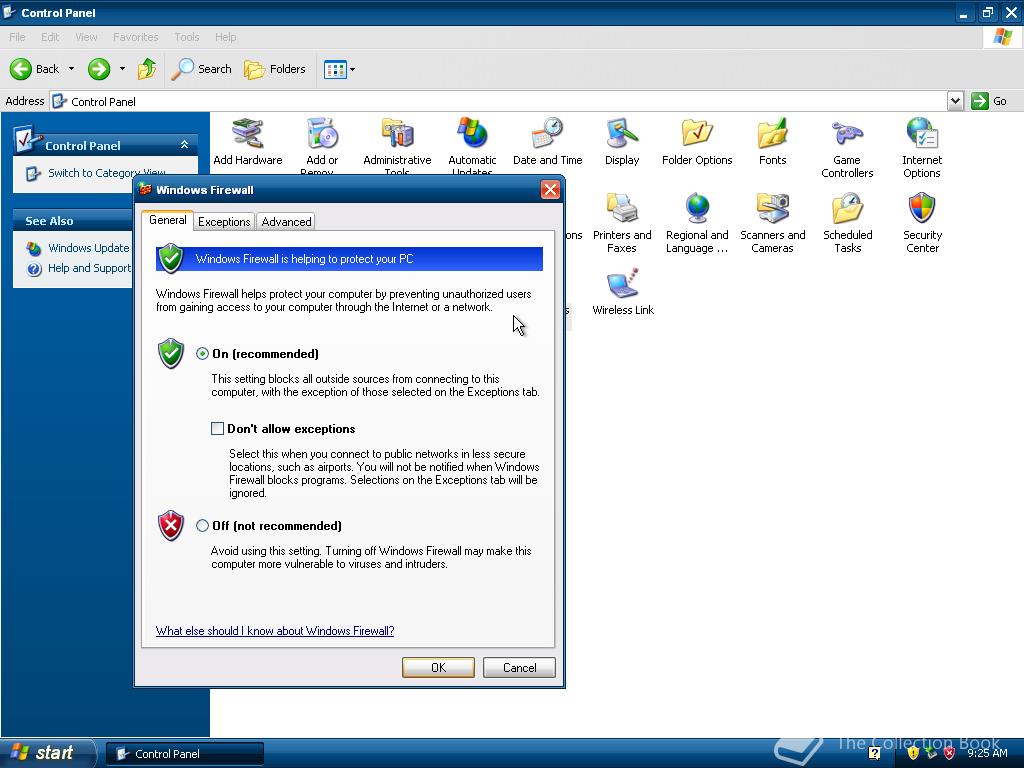Open the Windows Update link

88,248
